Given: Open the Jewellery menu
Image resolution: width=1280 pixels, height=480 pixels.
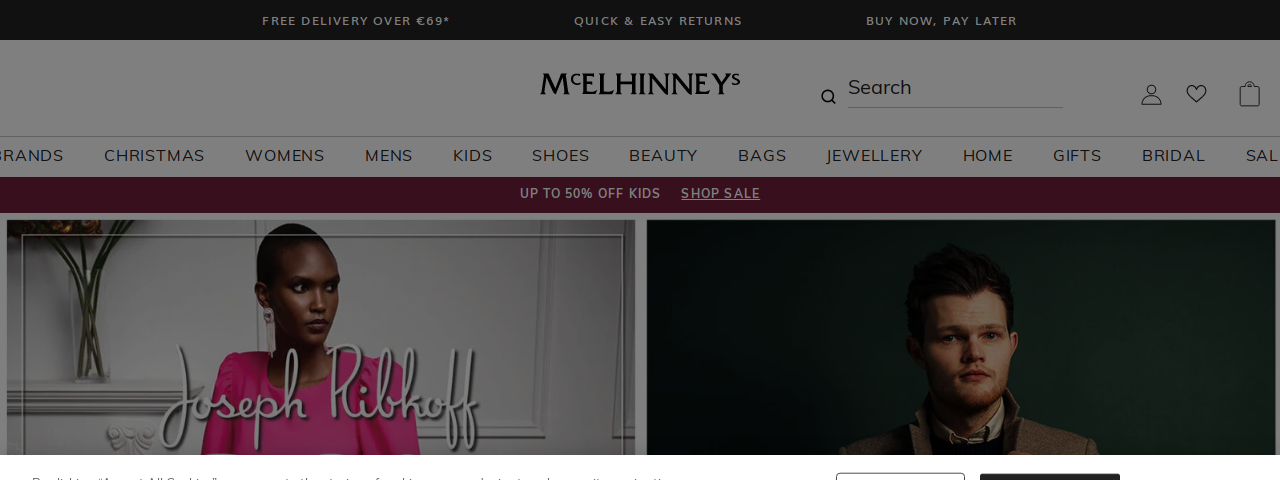Looking at the screenshot, I should coord(875,156).
